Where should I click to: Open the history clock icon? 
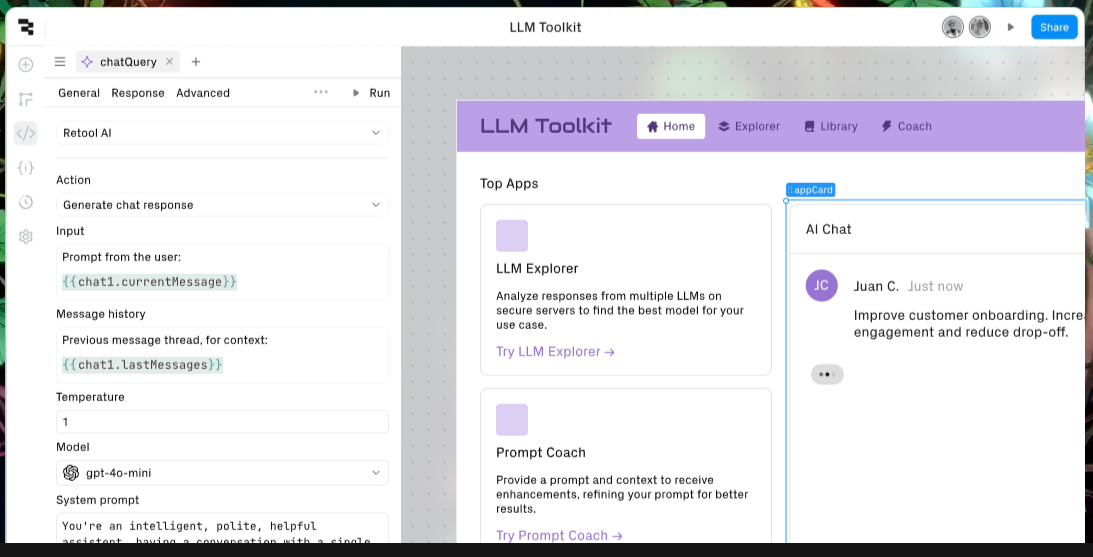coord(26,202)
